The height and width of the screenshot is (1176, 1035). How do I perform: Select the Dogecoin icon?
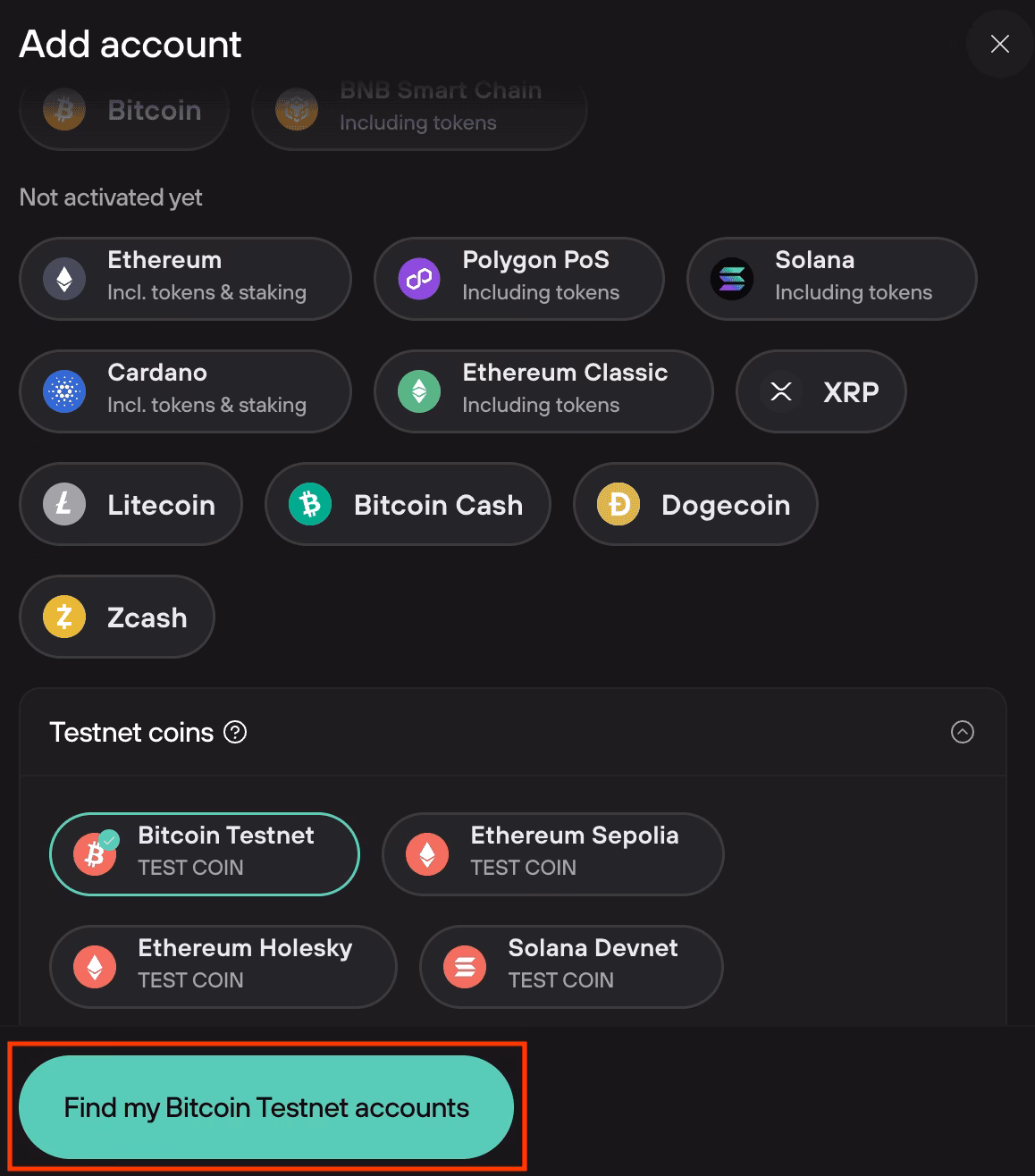(x=617, y=504)
